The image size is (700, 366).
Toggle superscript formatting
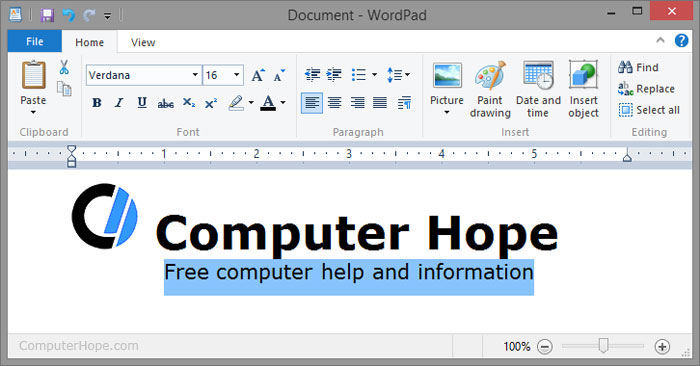(211, 103)
